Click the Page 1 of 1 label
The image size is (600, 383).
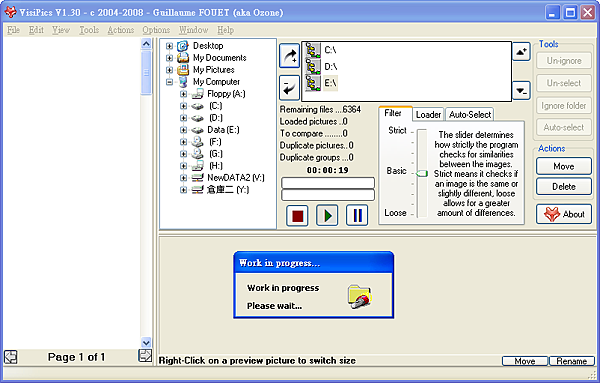(x=76, y=357)
